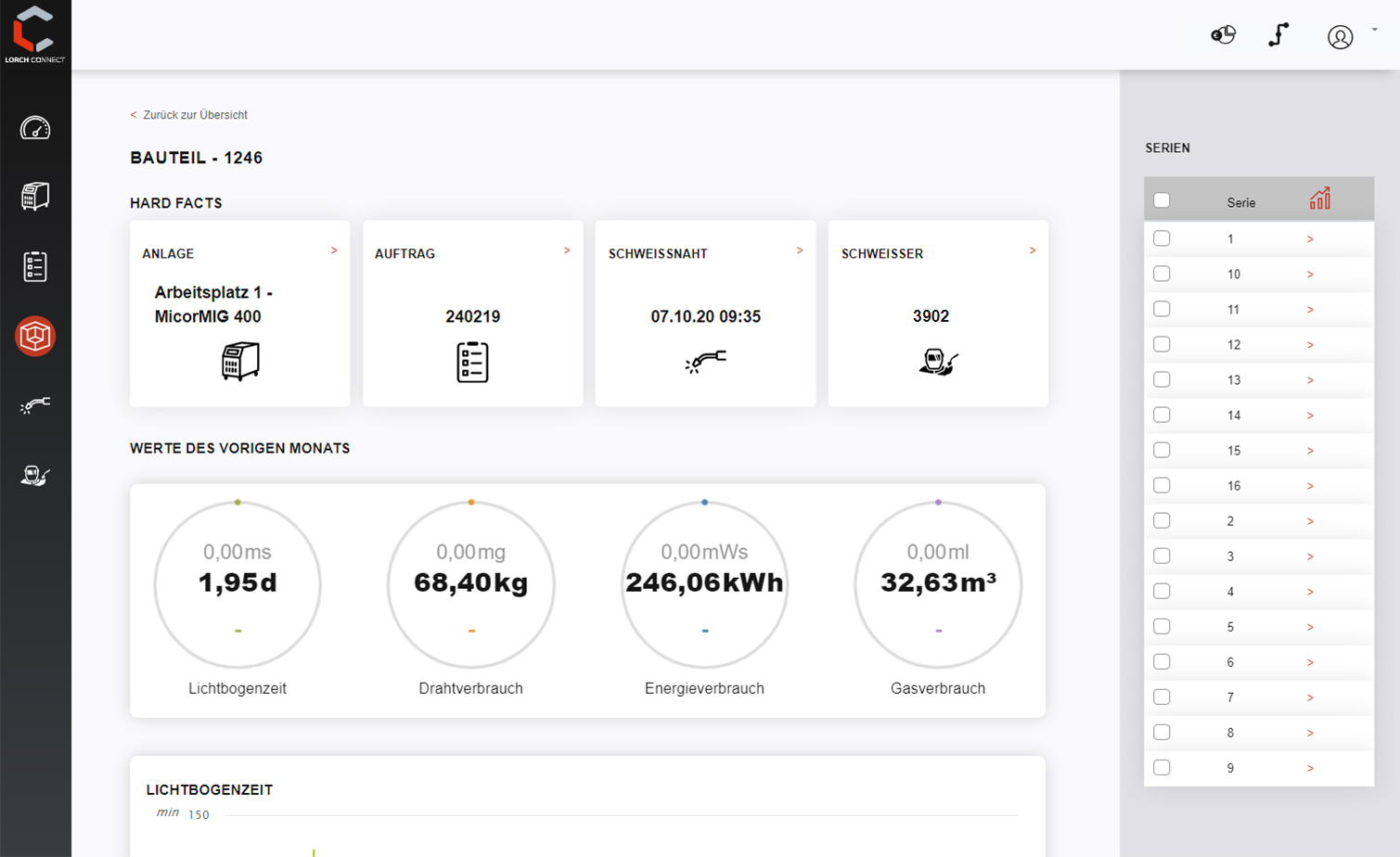Click the Serie 7 row number

click(1230, 697)
